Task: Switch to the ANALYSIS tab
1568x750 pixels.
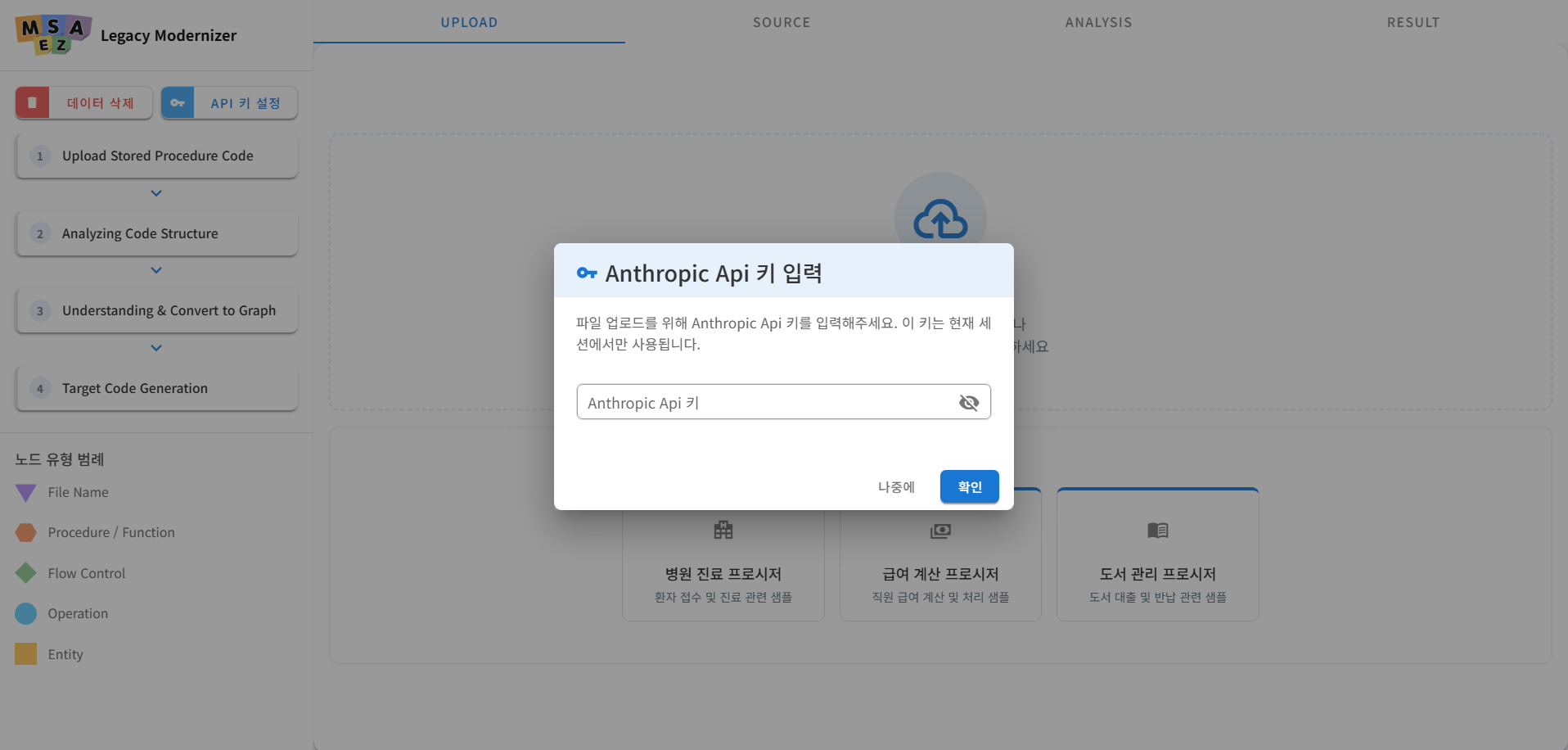Action: [1098, 22]
